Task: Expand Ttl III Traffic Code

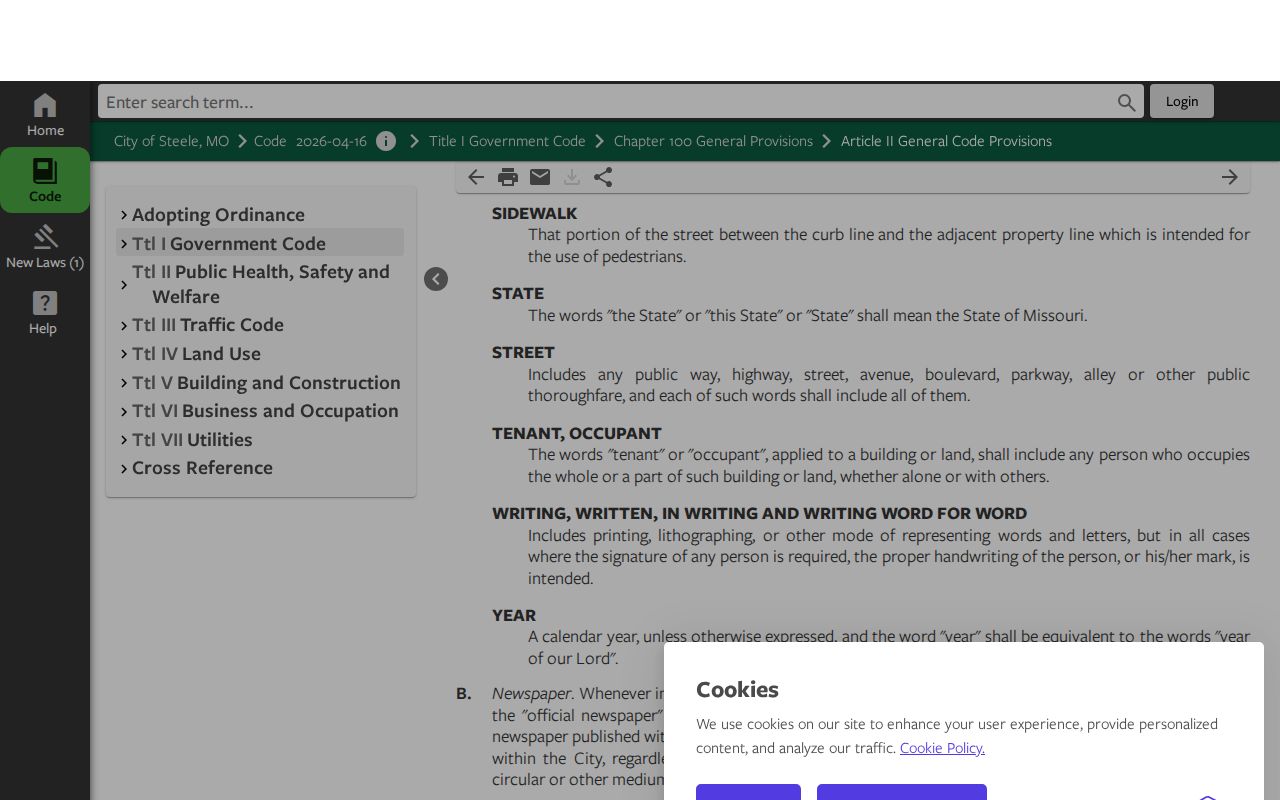Action: click(124, 326)
